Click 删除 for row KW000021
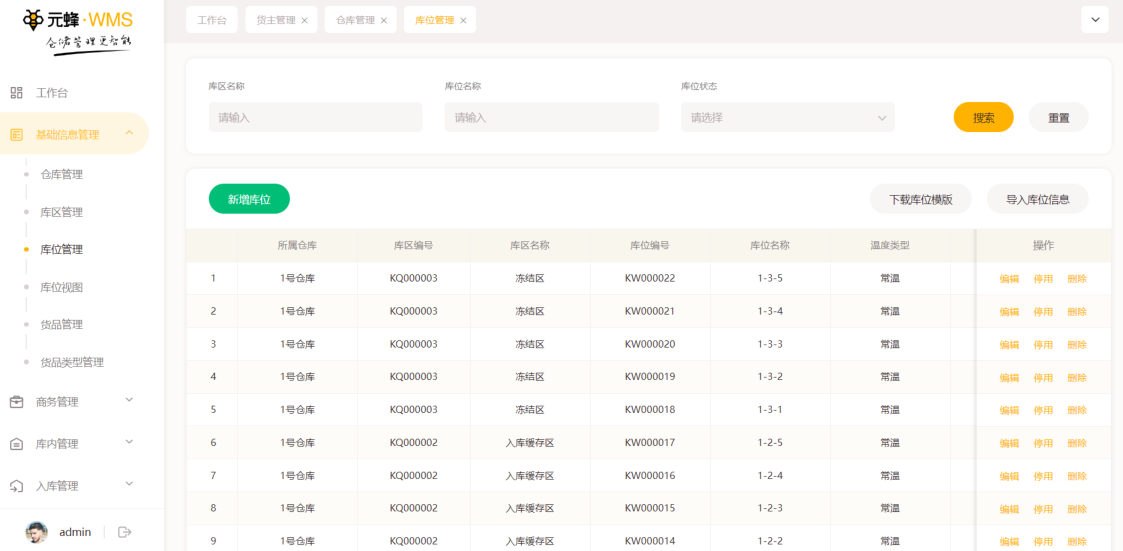 tap(1076, 312)
